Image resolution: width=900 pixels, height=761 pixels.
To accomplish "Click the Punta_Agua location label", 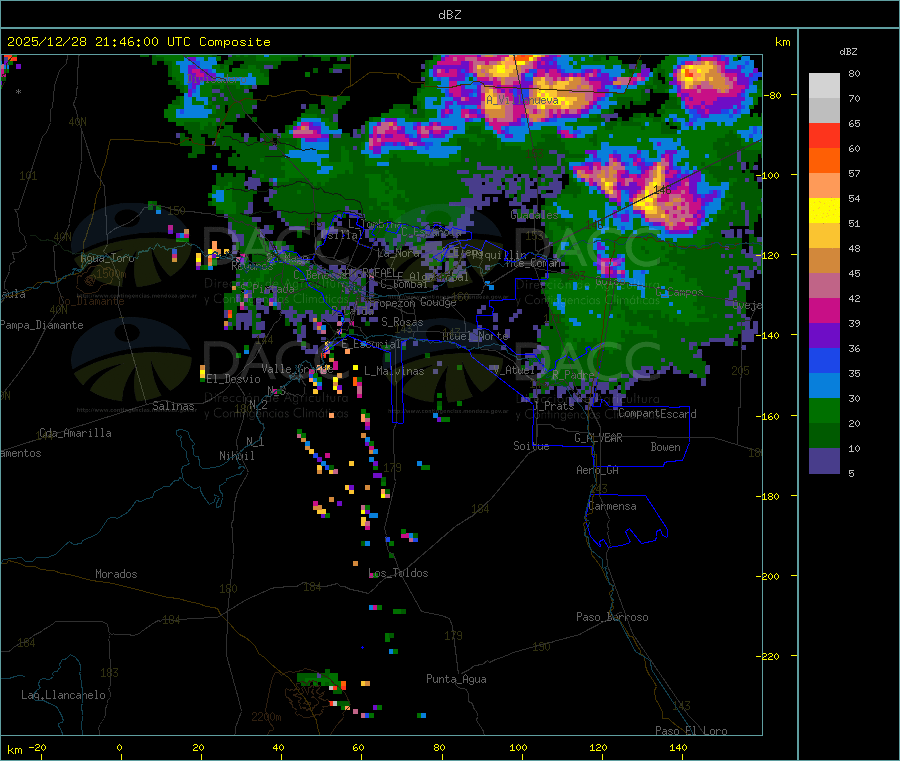I will 456,679.
